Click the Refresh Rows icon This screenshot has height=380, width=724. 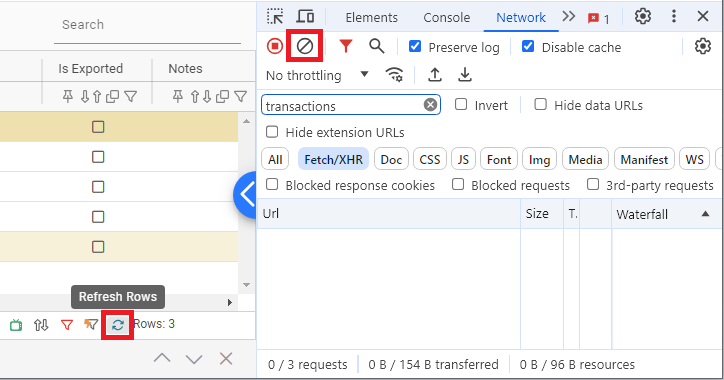(x=118, y=325)
